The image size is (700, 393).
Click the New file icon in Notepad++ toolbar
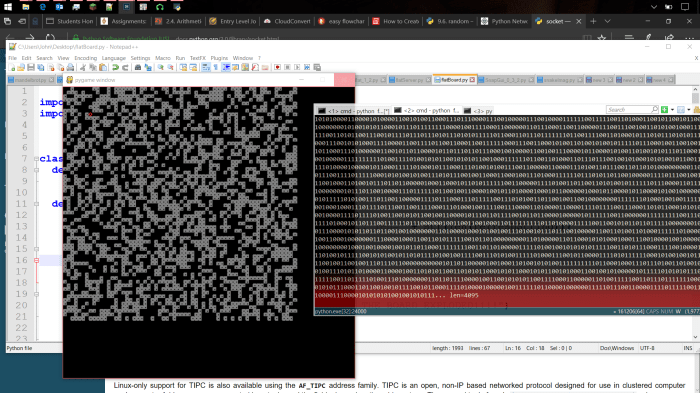pyautogui.click(x=12, y=67)
